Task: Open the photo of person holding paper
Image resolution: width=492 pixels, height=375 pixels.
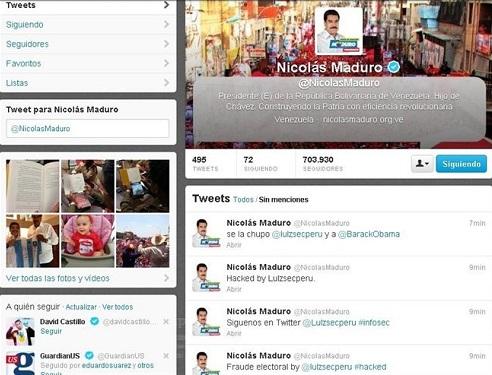Action: coord(88,186)
